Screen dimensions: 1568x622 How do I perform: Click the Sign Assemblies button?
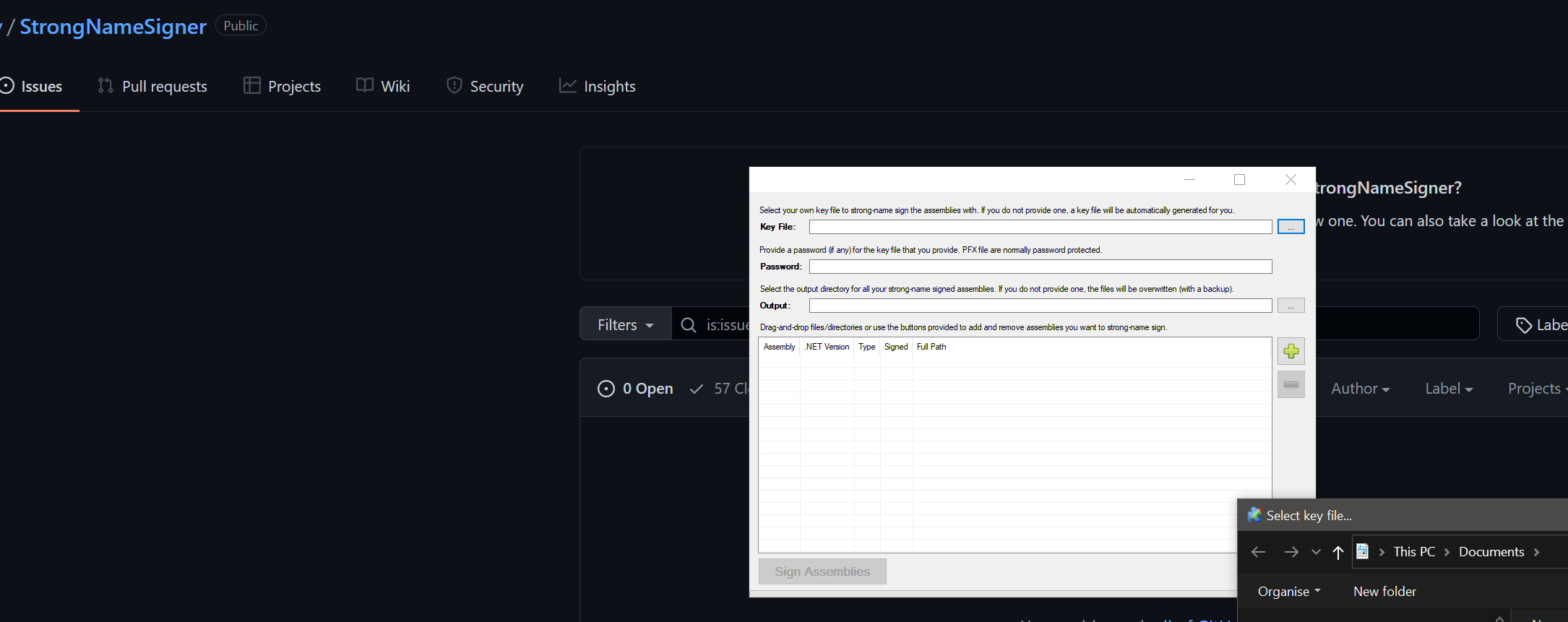click(822, 571)
